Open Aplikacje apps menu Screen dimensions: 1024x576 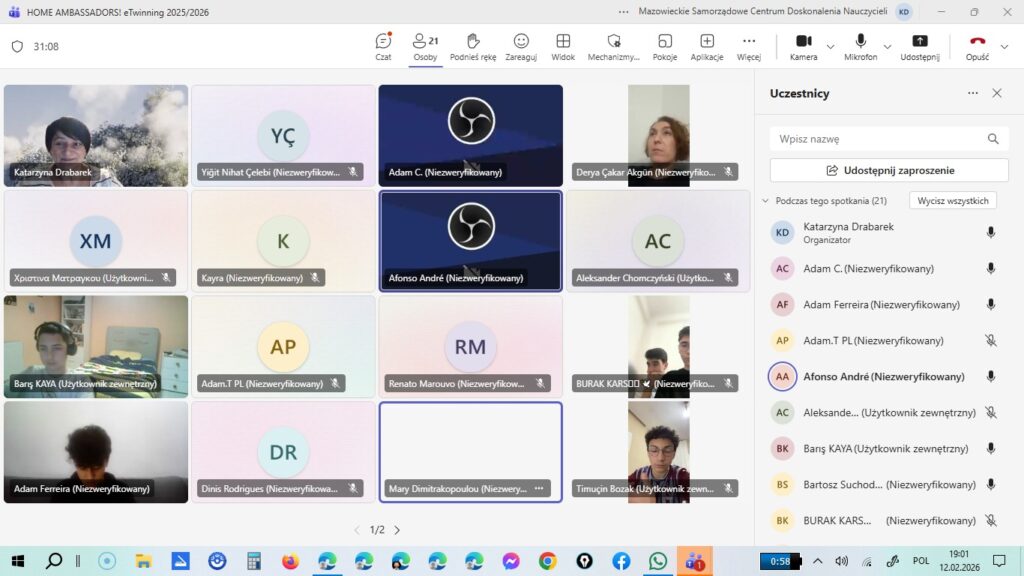[707, 47]
